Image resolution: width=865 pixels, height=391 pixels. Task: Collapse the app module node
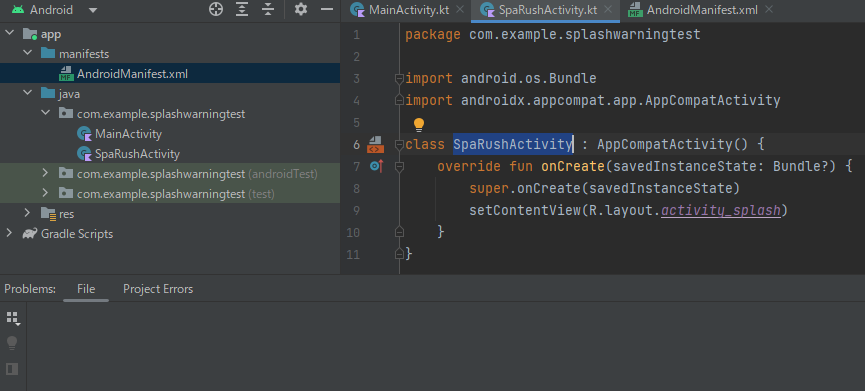coord(9,34)
